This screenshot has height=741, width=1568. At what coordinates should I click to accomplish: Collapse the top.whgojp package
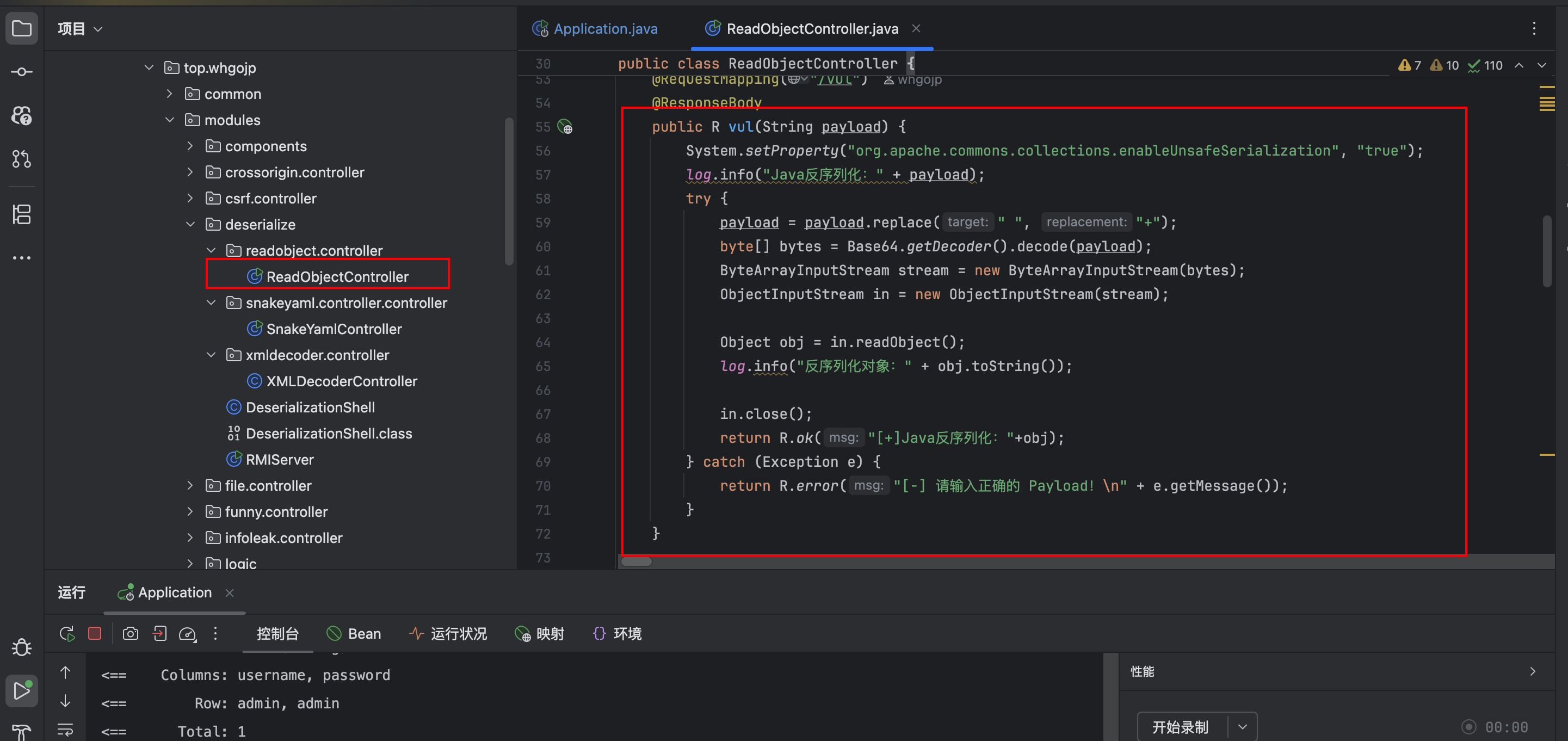click(x=149, y=67)
